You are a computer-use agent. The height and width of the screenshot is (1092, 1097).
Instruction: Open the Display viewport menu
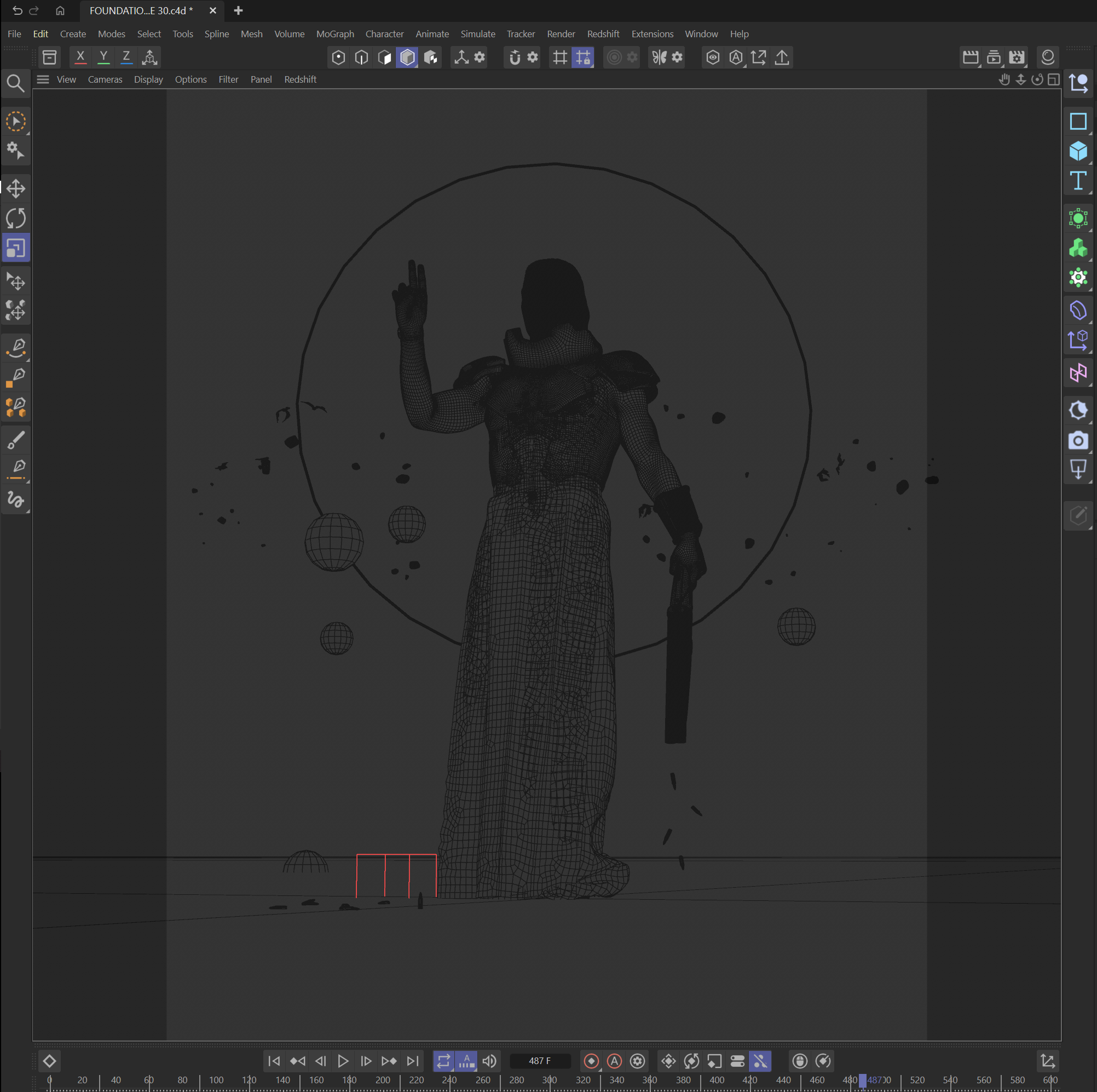pyautogui.click(x=148, y=79)
